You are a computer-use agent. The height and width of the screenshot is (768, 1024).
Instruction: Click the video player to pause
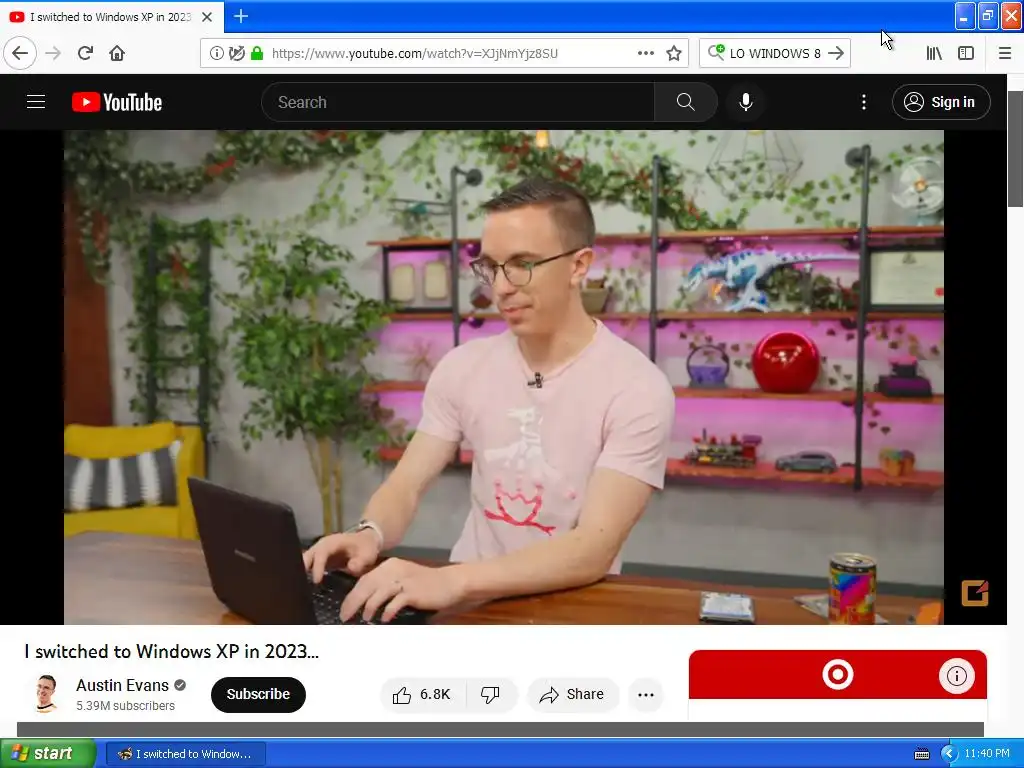504,377
